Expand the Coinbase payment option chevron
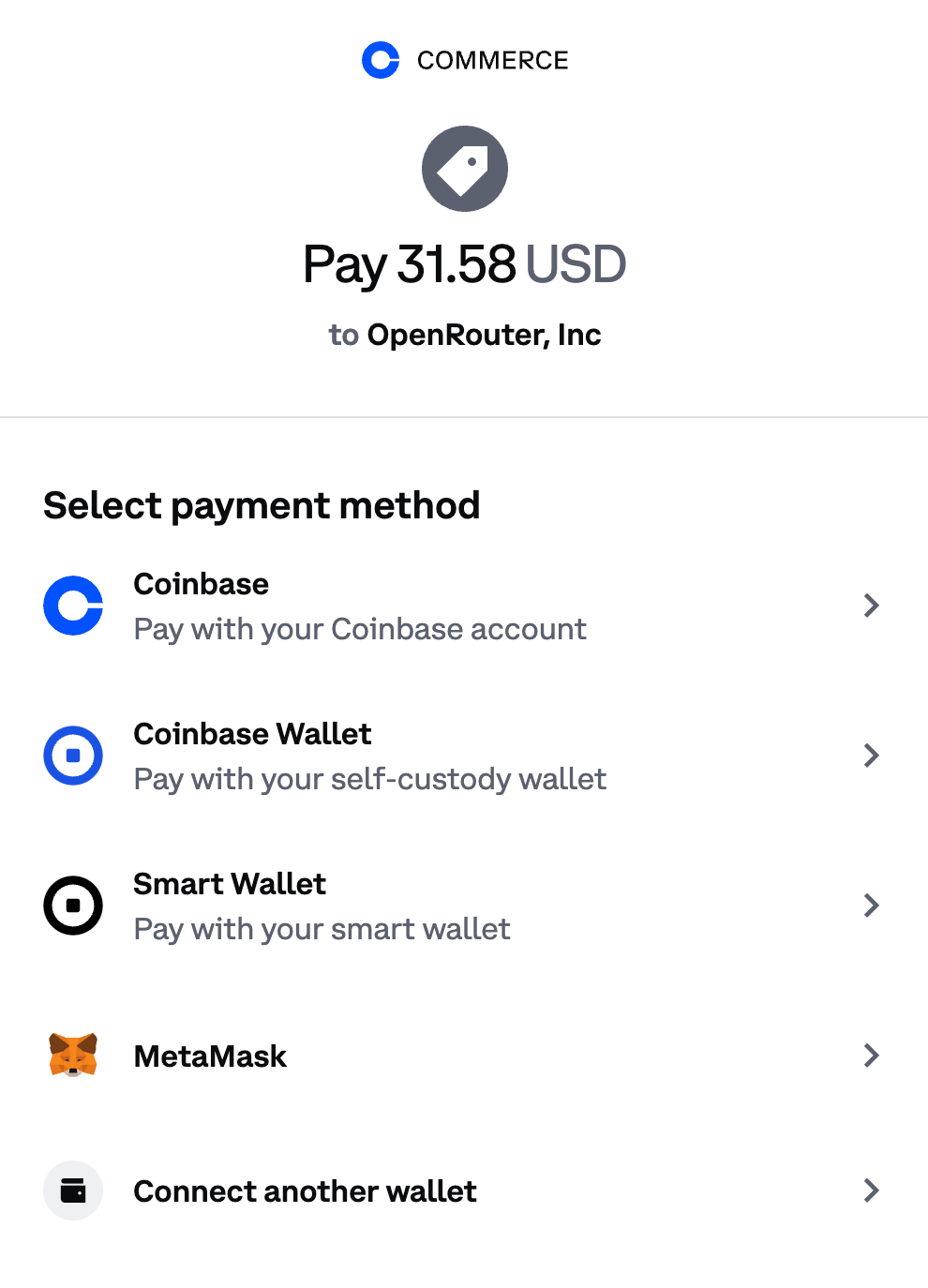Image resolution: width=928 pixels, height=1288 pixels. click(871, 606)
